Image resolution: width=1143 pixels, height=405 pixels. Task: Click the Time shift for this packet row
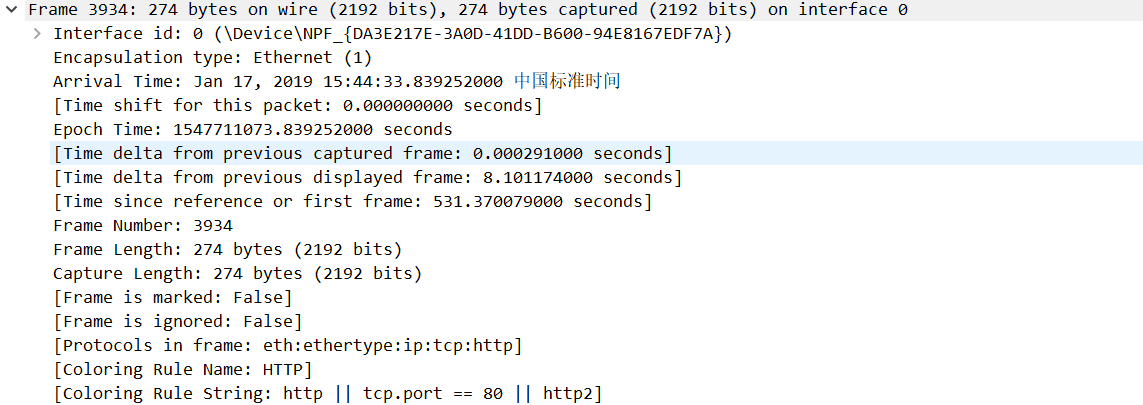tap(297, 106)
